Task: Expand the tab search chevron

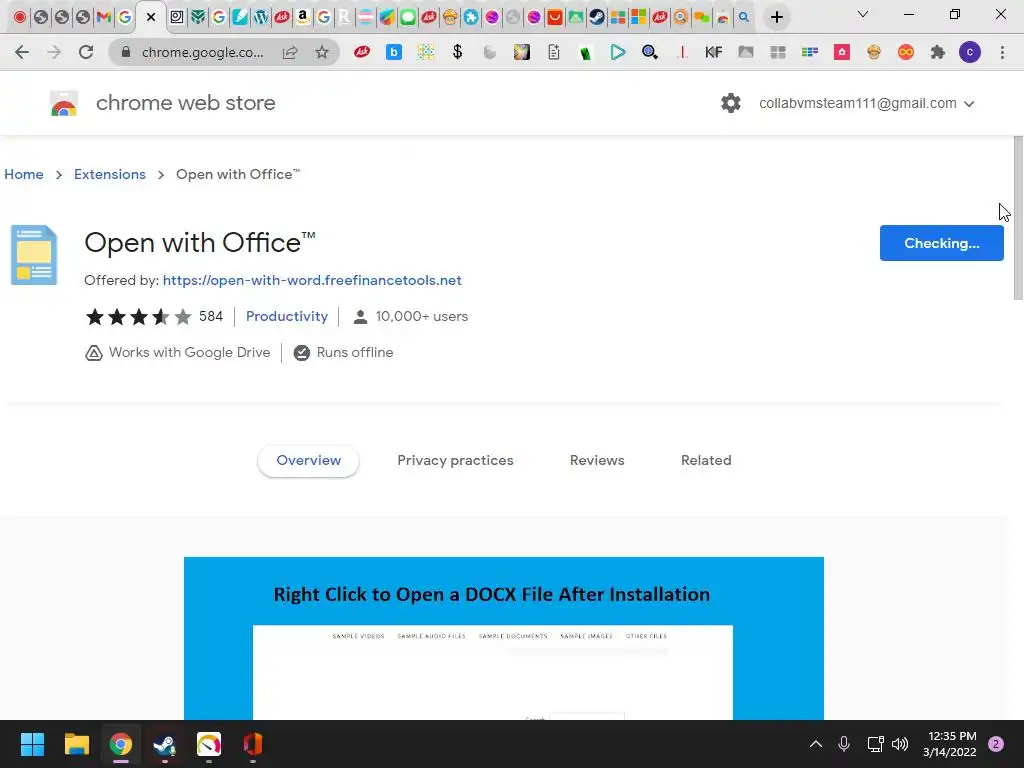Action: (863, 14)
